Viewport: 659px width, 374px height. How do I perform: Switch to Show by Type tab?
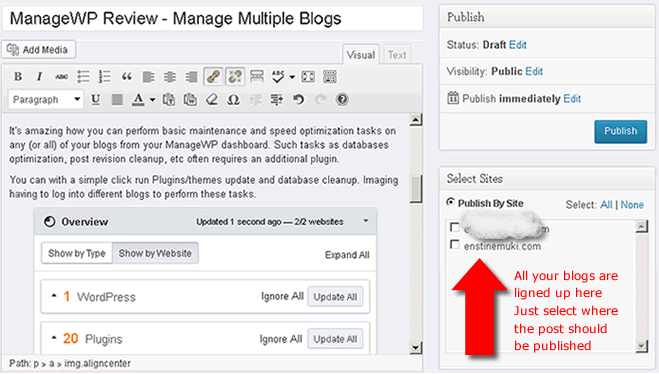click(76, 253)
